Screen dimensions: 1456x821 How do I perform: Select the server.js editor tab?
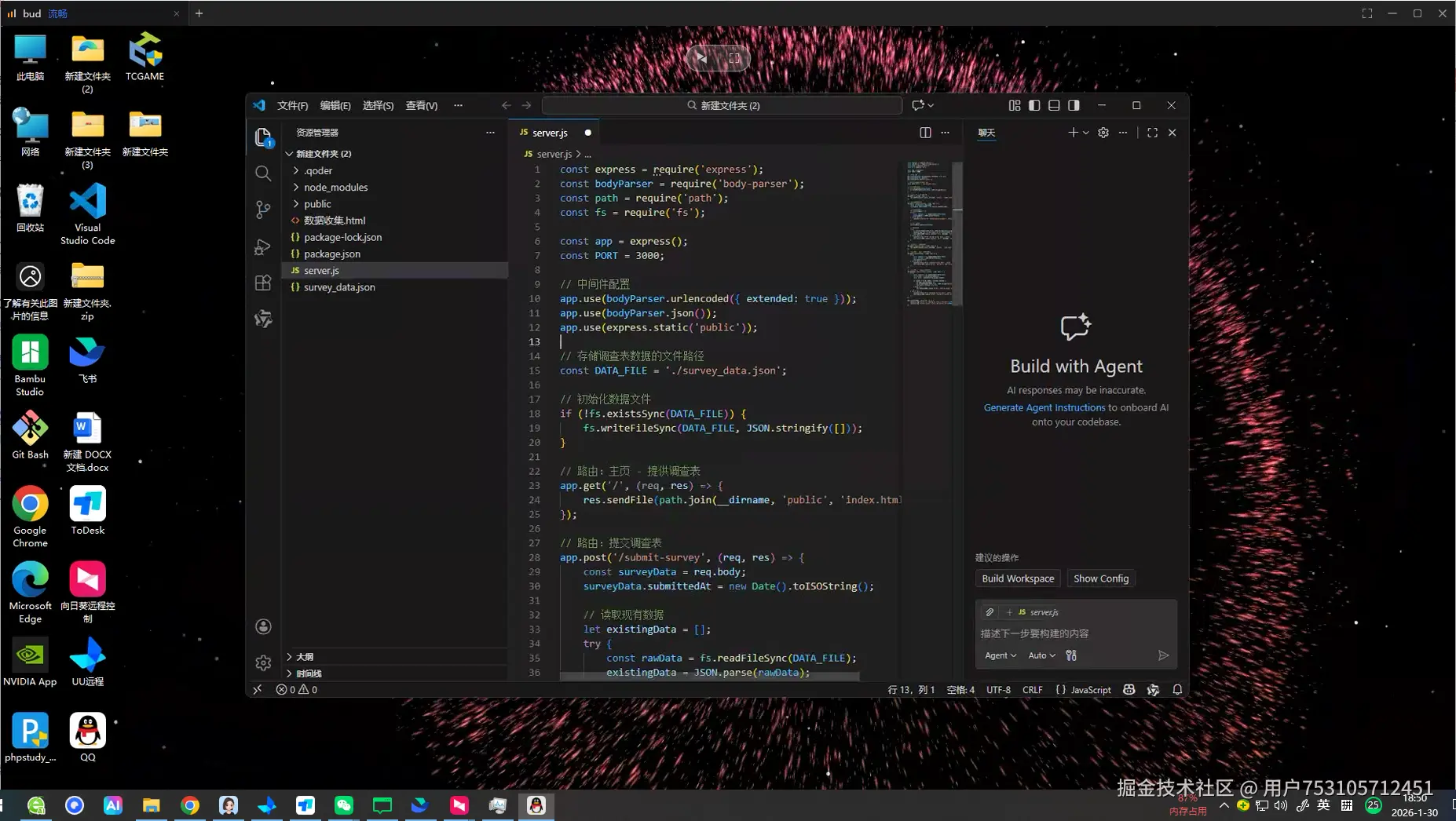(554, 133)
